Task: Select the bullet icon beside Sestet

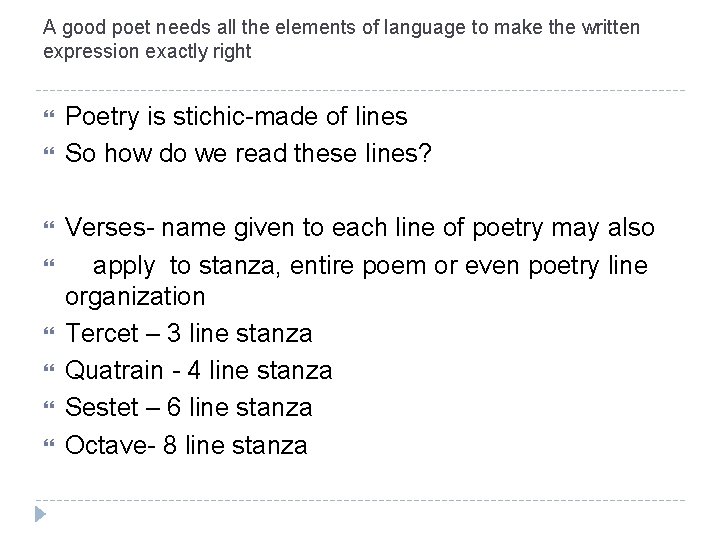Action: (47, 408)
